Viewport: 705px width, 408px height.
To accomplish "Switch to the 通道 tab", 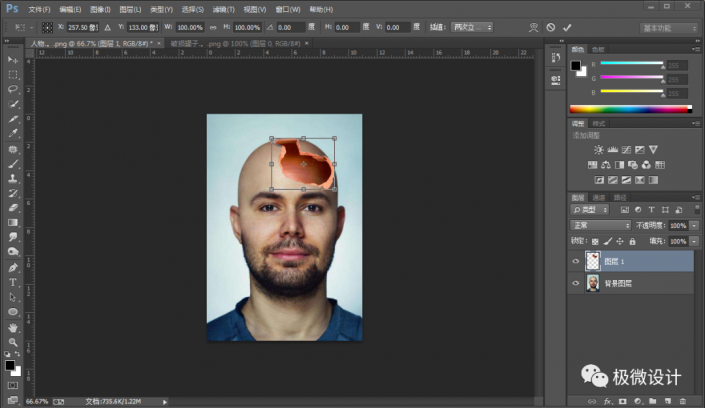I will (x=599, y=197).
